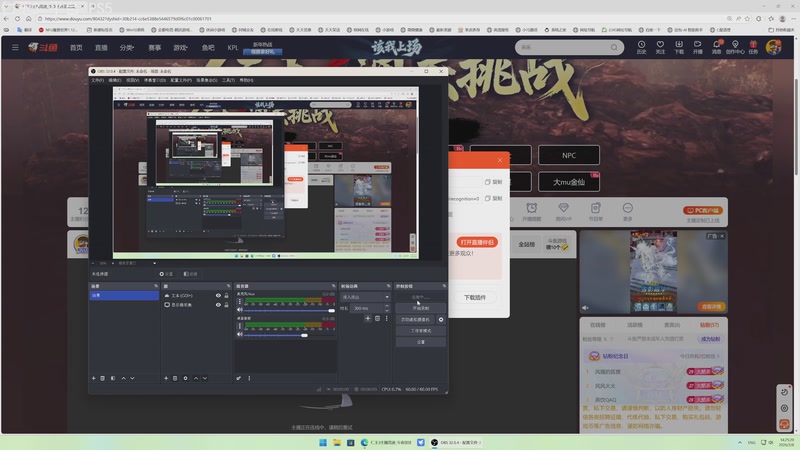Open desktop audio channel three-dot menu
The height and width of the screenshot is (450, 800).
point(240,326)
